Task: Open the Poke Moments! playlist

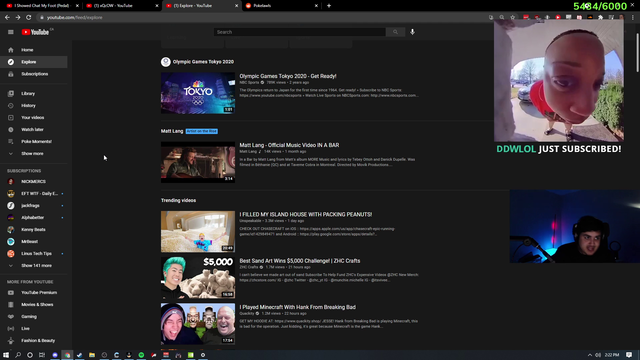Action: (x=34, y=141)
